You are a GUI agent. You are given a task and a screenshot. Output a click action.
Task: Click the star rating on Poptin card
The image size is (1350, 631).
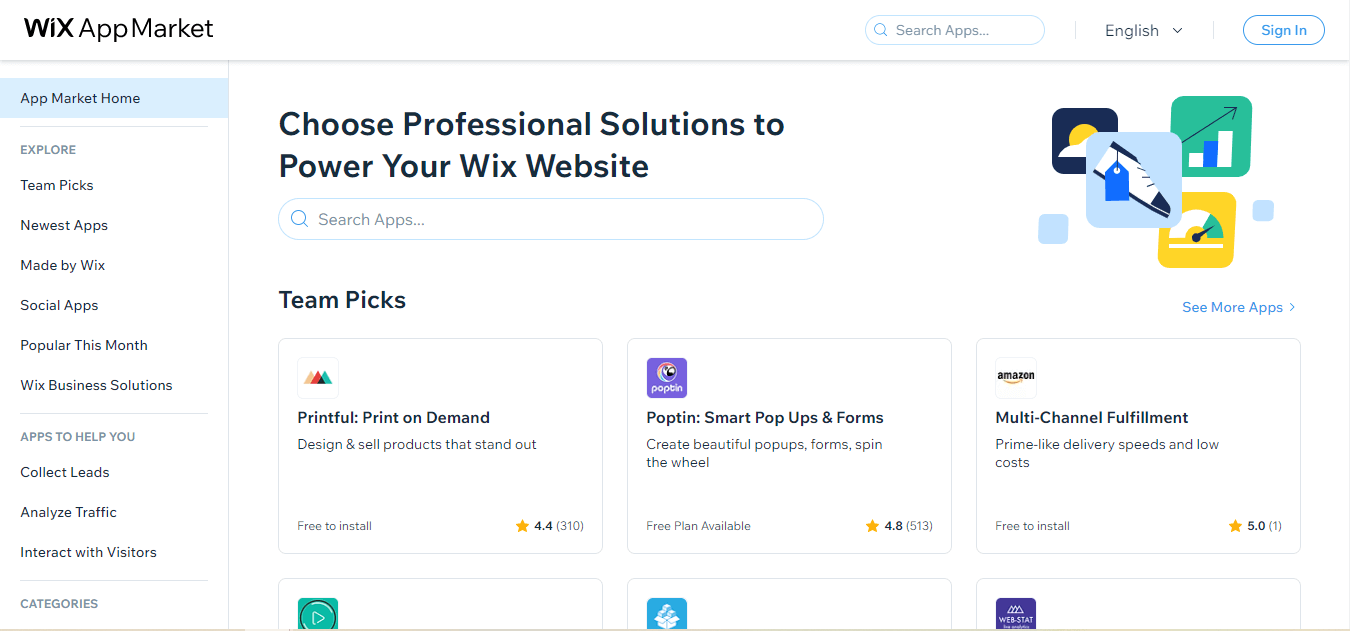point(899,526)
